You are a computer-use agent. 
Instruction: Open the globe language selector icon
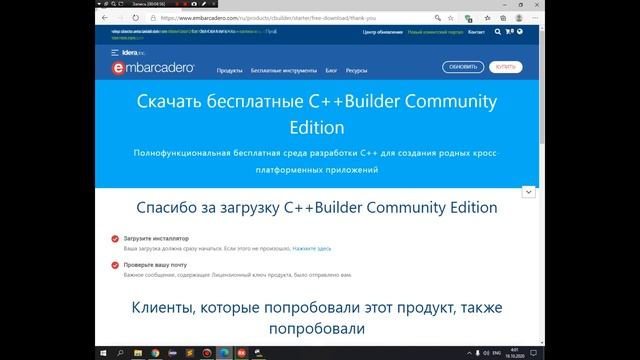pyautogui.click(x=520, y=31)
